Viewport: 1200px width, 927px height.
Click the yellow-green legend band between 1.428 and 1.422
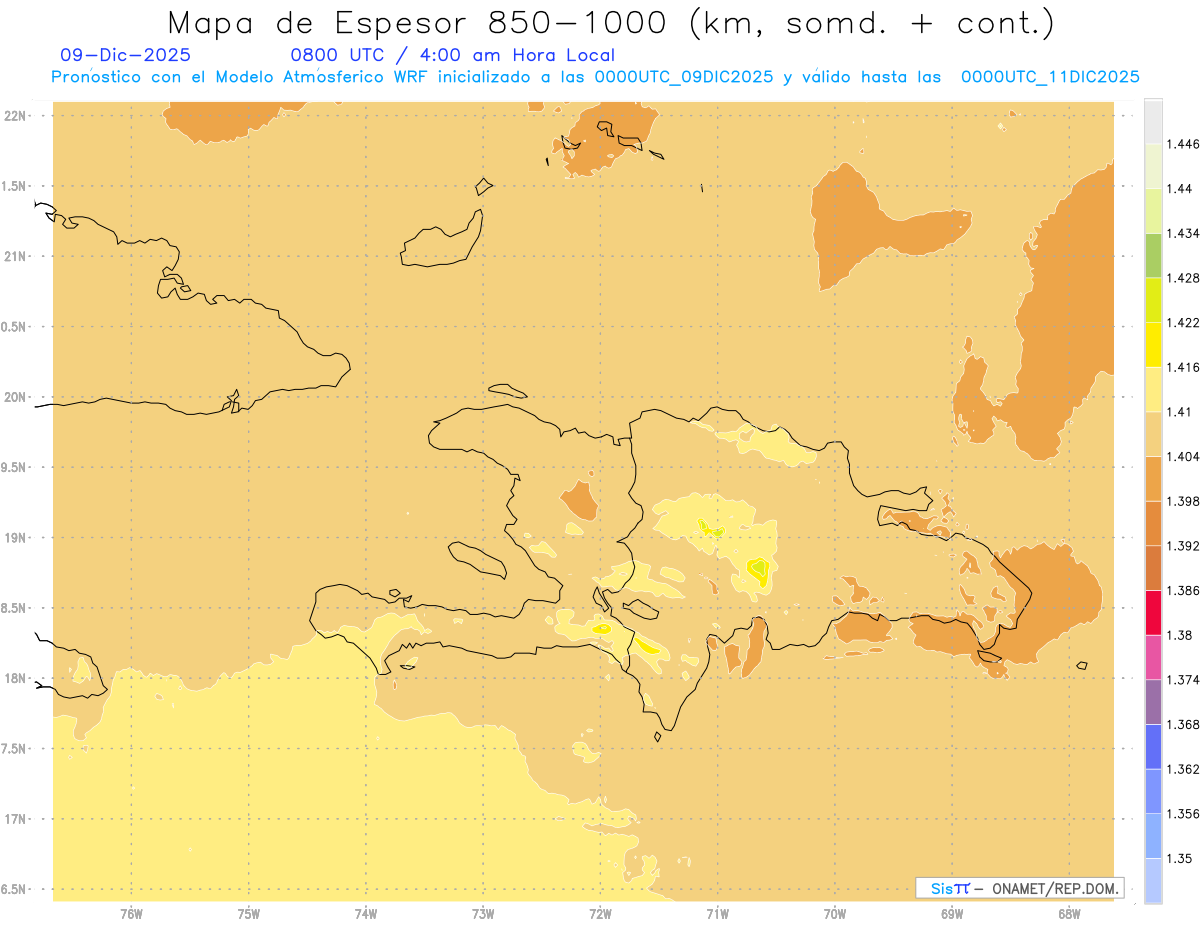[x=1153, y=300]
